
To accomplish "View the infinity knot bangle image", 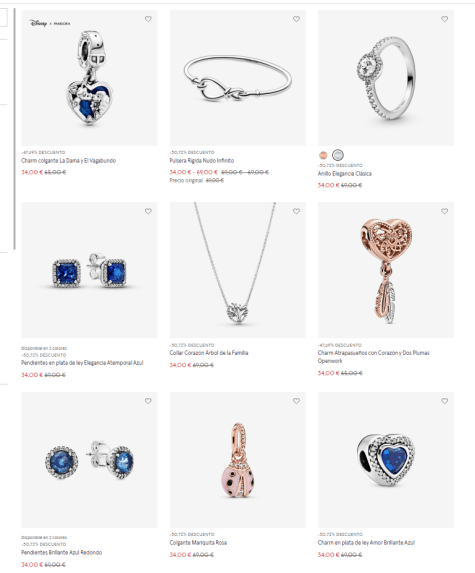I will point(238,78).
